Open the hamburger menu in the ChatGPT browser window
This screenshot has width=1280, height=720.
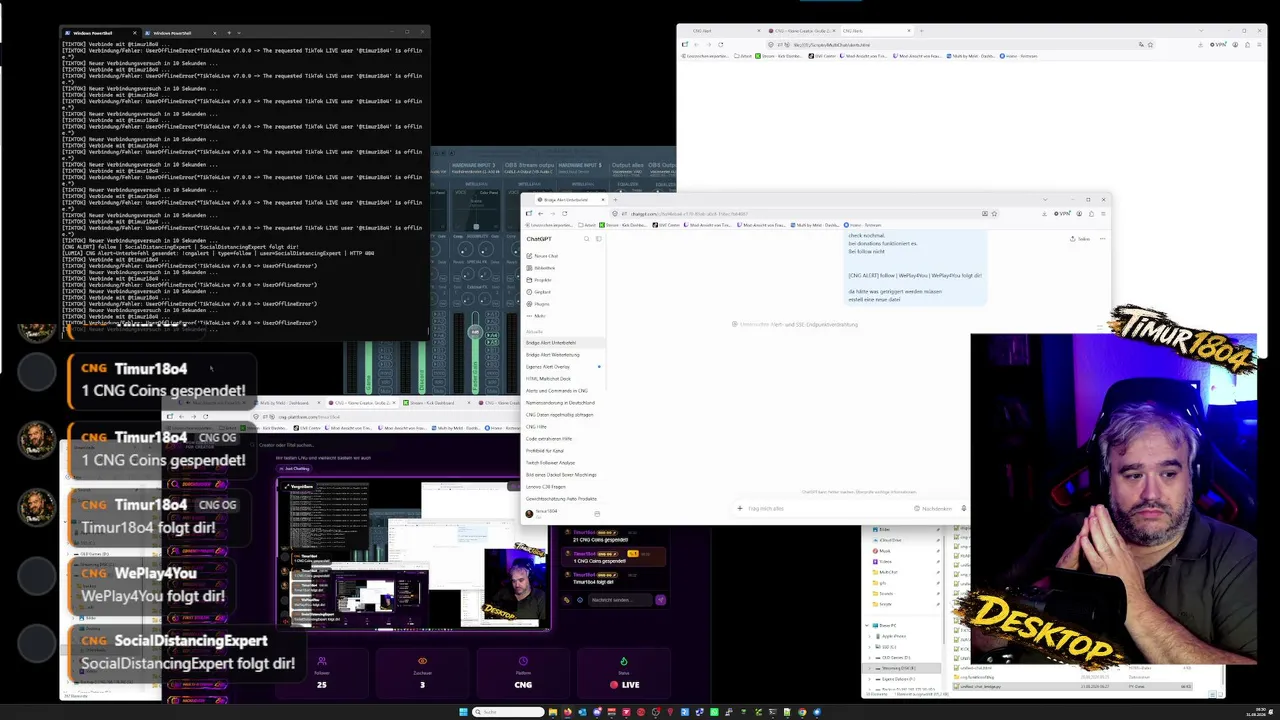(1102, 213)
